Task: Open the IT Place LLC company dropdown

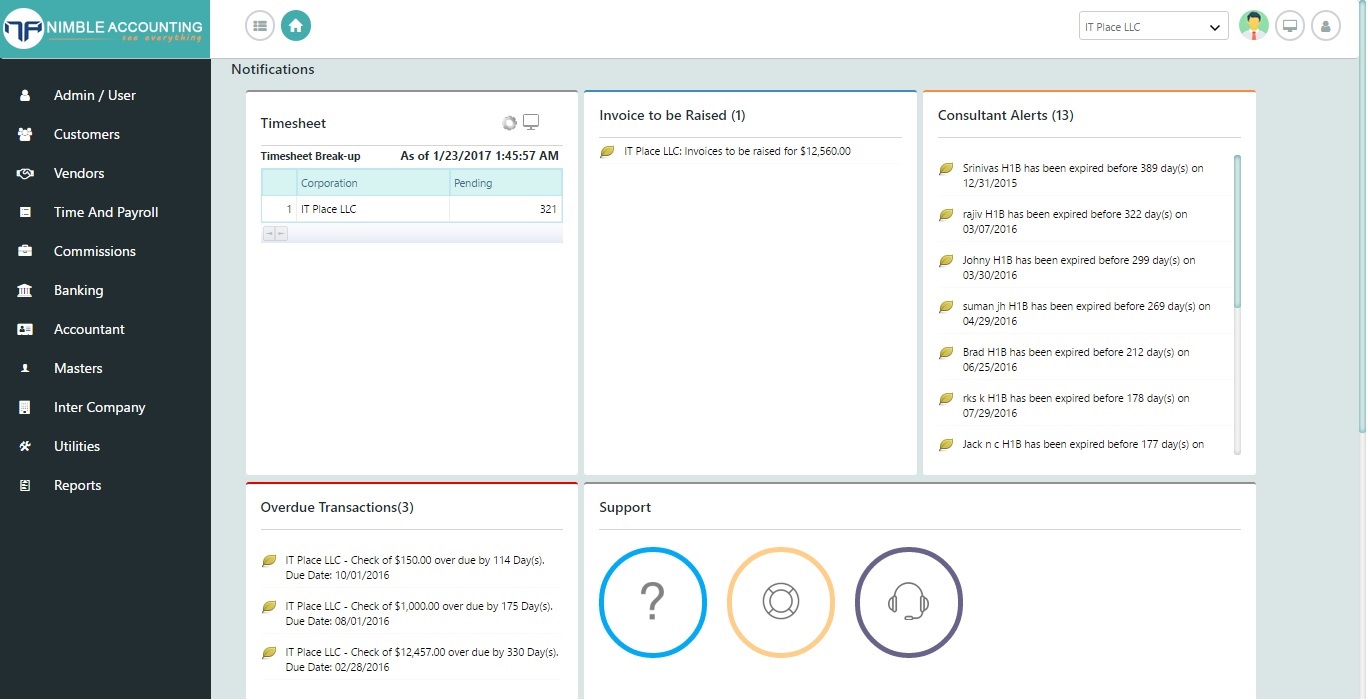Action: [1154, 27]
